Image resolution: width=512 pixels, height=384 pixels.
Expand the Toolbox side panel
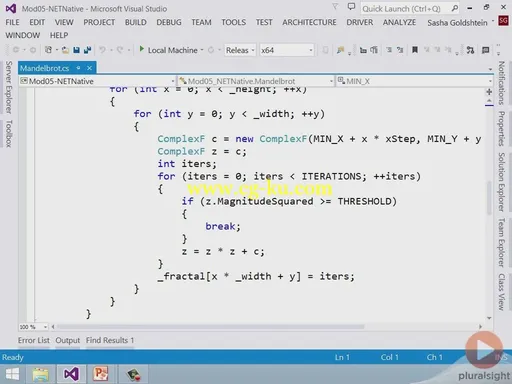(9, 134)
